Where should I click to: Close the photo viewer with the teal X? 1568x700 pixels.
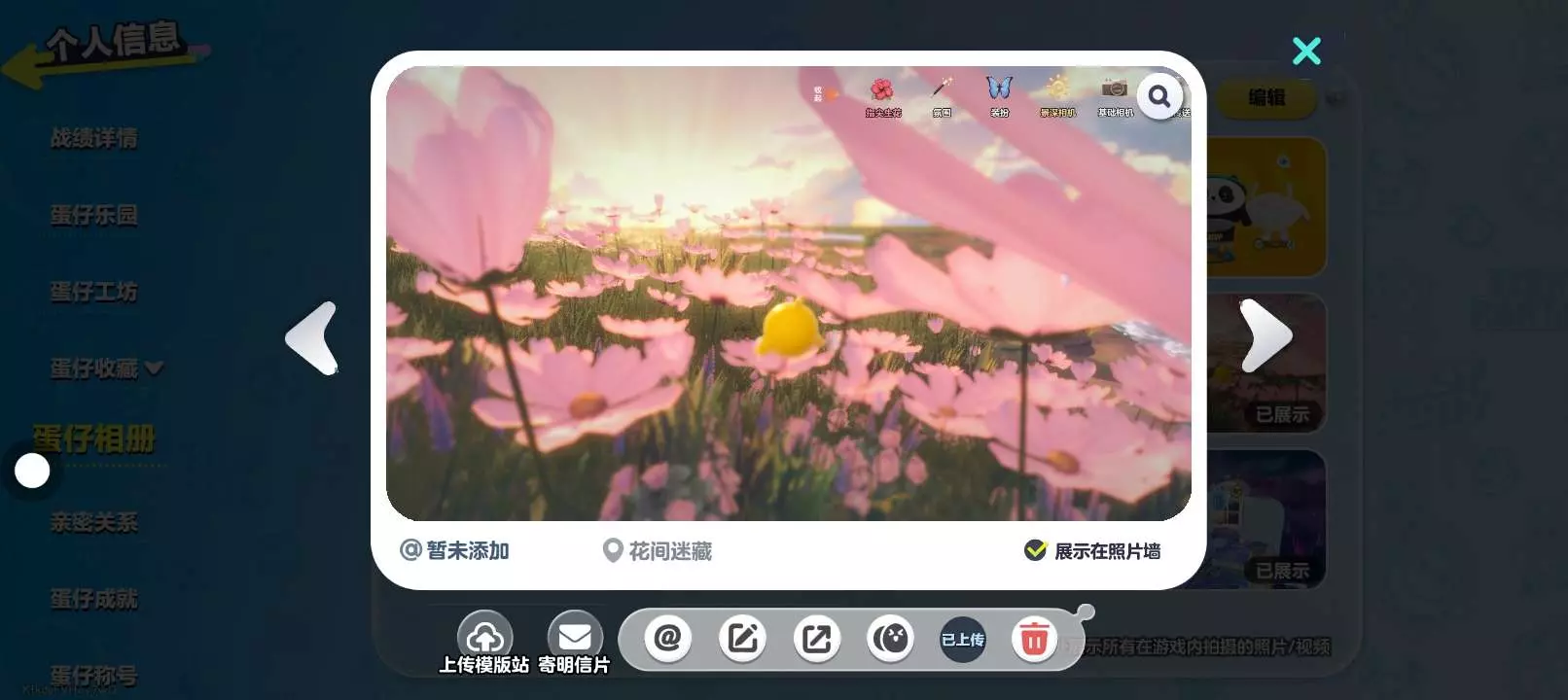1306,51
